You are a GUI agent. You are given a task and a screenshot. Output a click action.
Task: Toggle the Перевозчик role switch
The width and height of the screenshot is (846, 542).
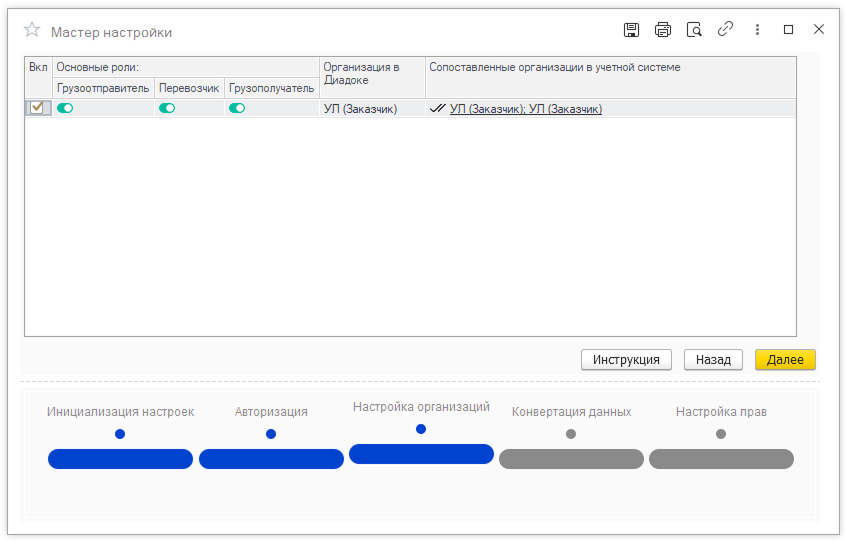pyautogui.click(x=167, y=108)
